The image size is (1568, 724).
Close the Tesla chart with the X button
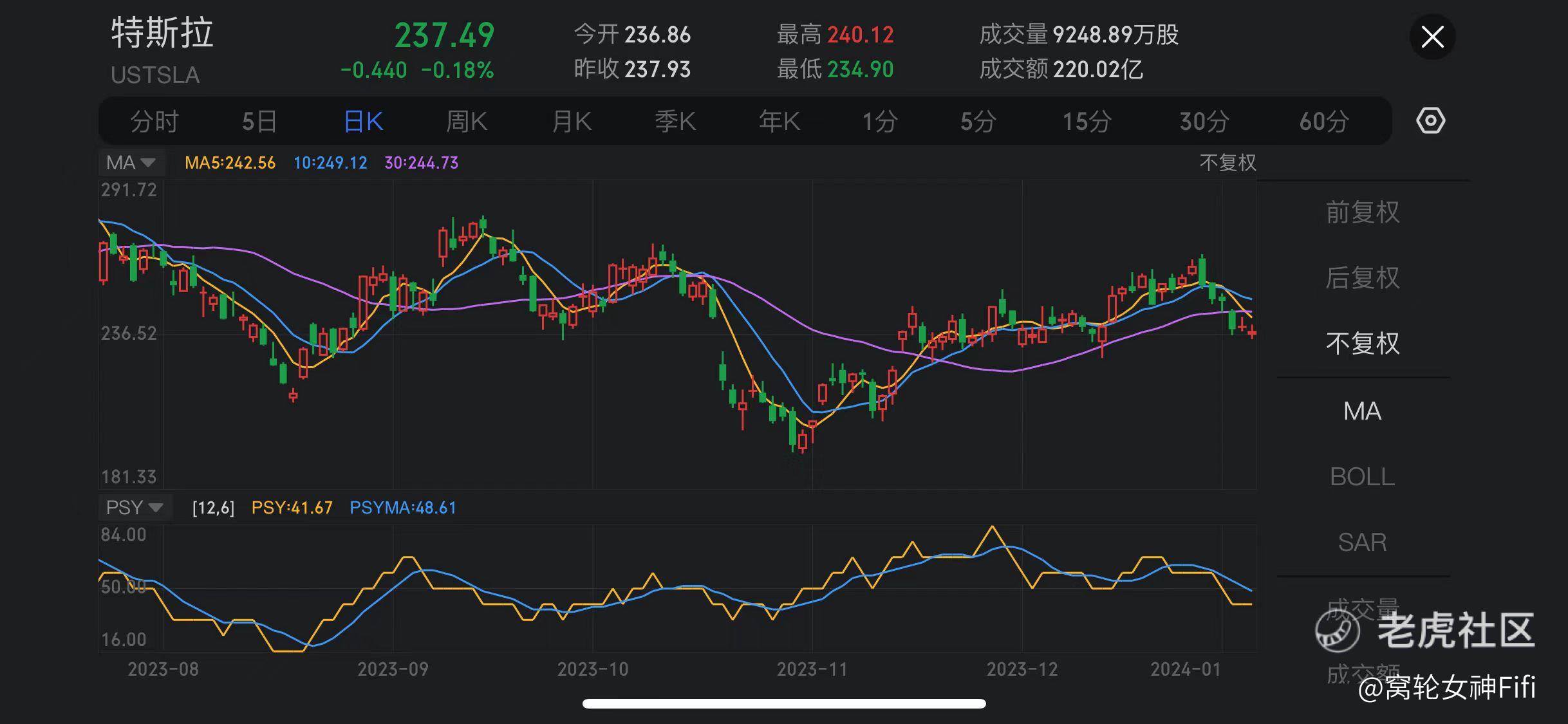click(x=1432, y=37)
